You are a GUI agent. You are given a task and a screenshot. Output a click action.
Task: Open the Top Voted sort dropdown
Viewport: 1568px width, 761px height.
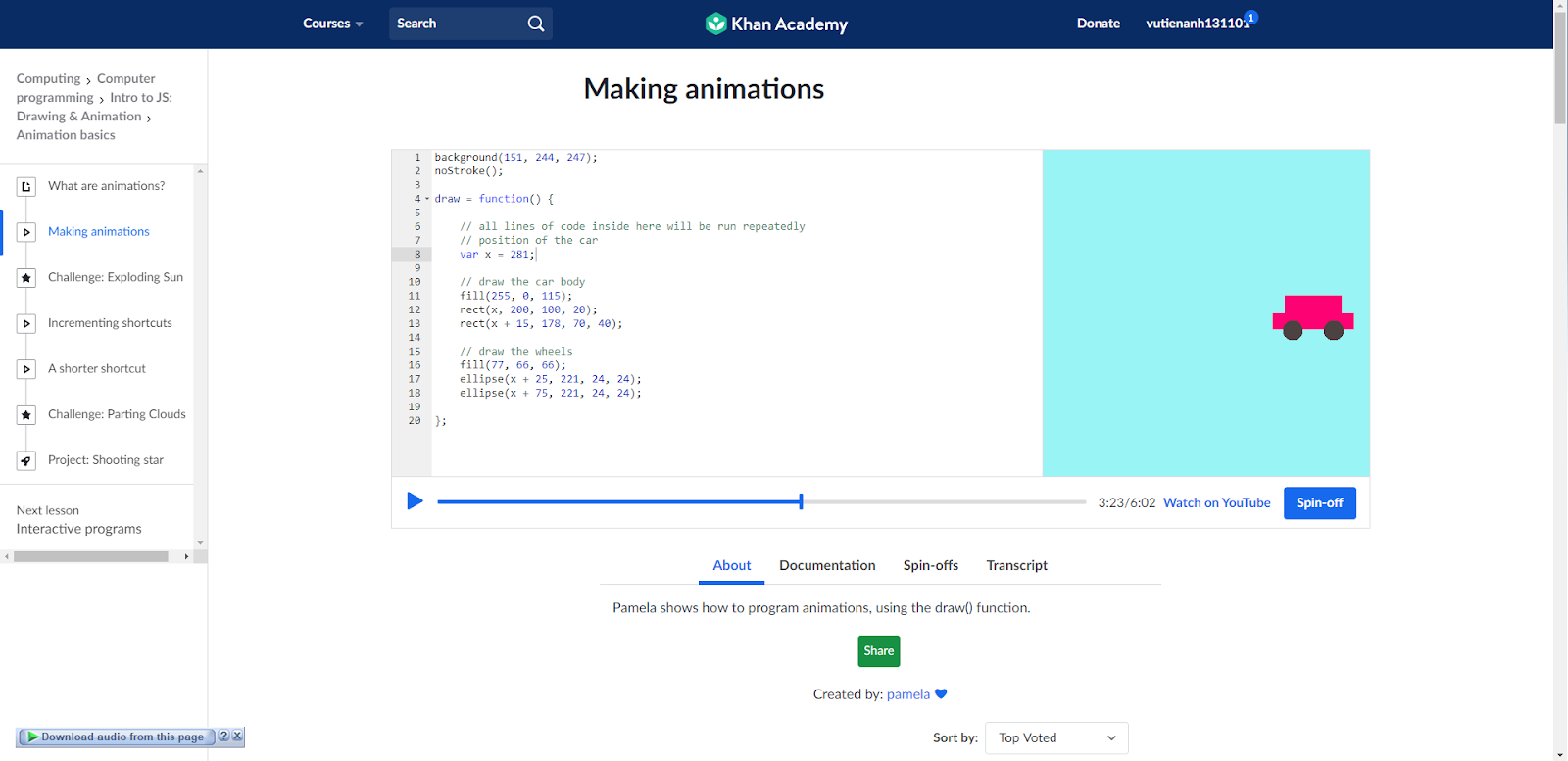point(1056,738)
